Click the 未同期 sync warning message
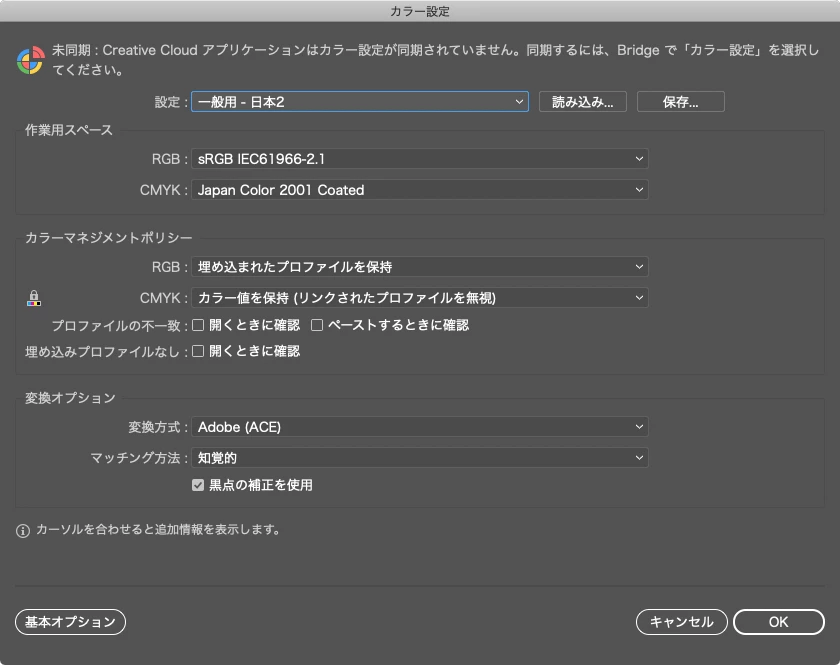This screenshot has width=840, height=665. tap(435, 60)
